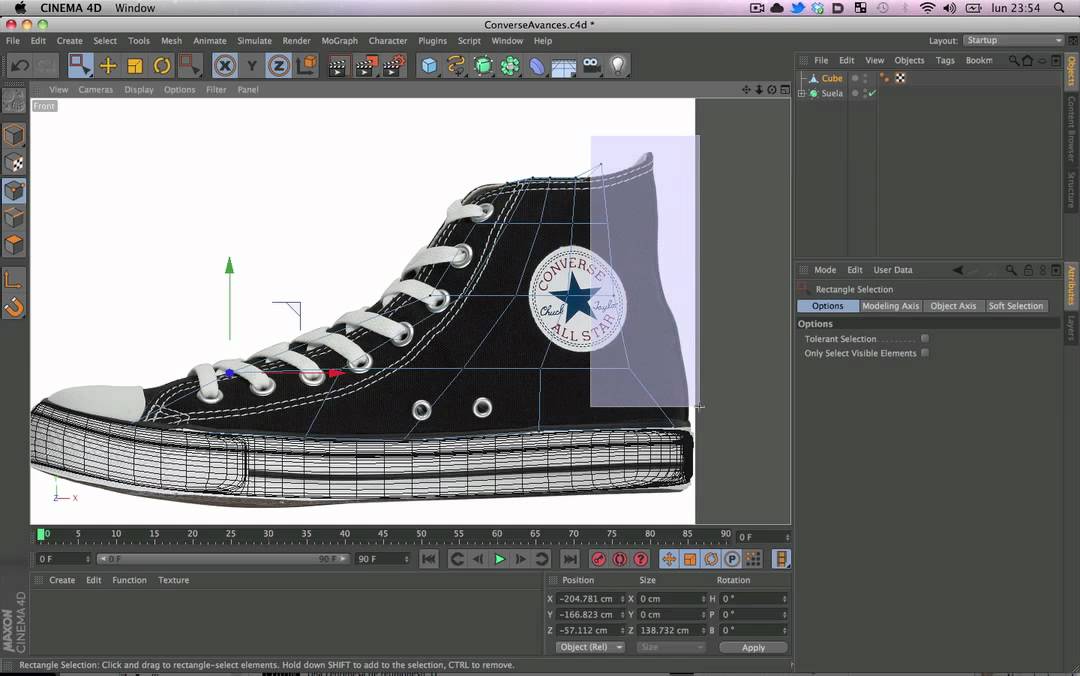Viewport: 1080px width, 676px height.
Task: Click the preview range bar slider
Action: tap(223, 559)
